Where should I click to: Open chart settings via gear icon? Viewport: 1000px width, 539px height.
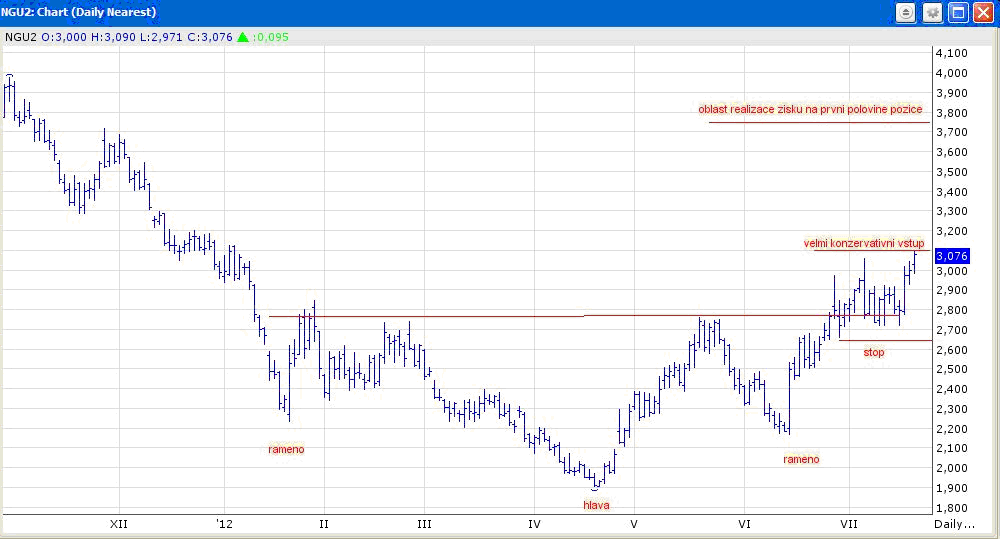(932, 13)
